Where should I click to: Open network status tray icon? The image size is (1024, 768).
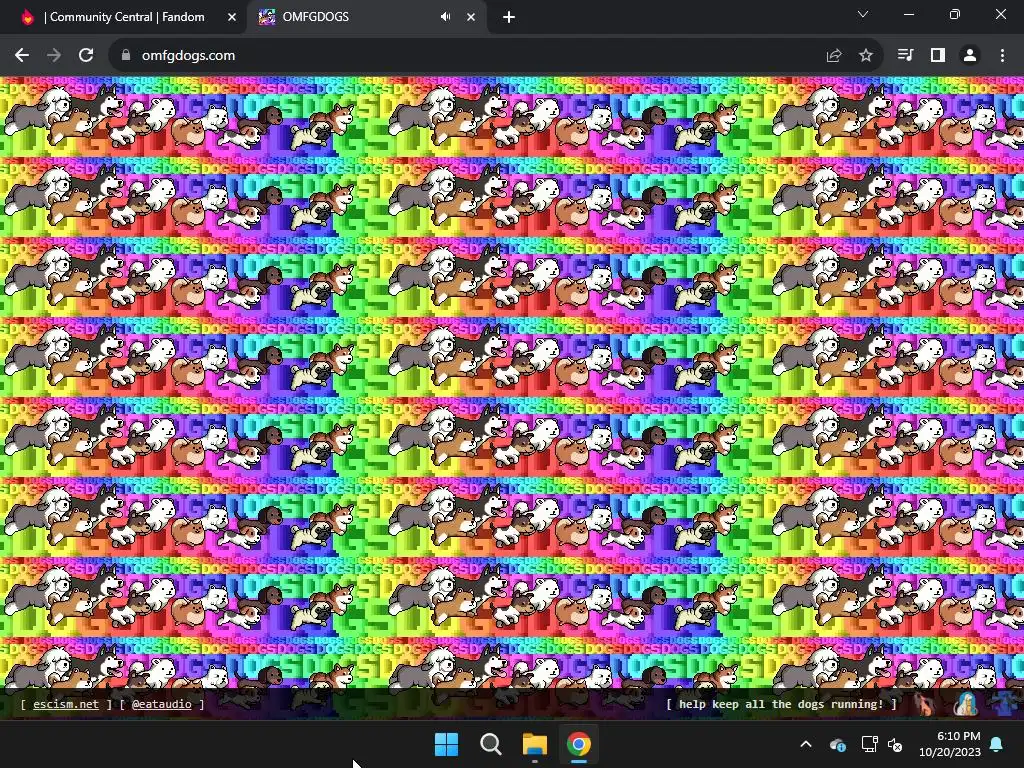tap(869, 744)
